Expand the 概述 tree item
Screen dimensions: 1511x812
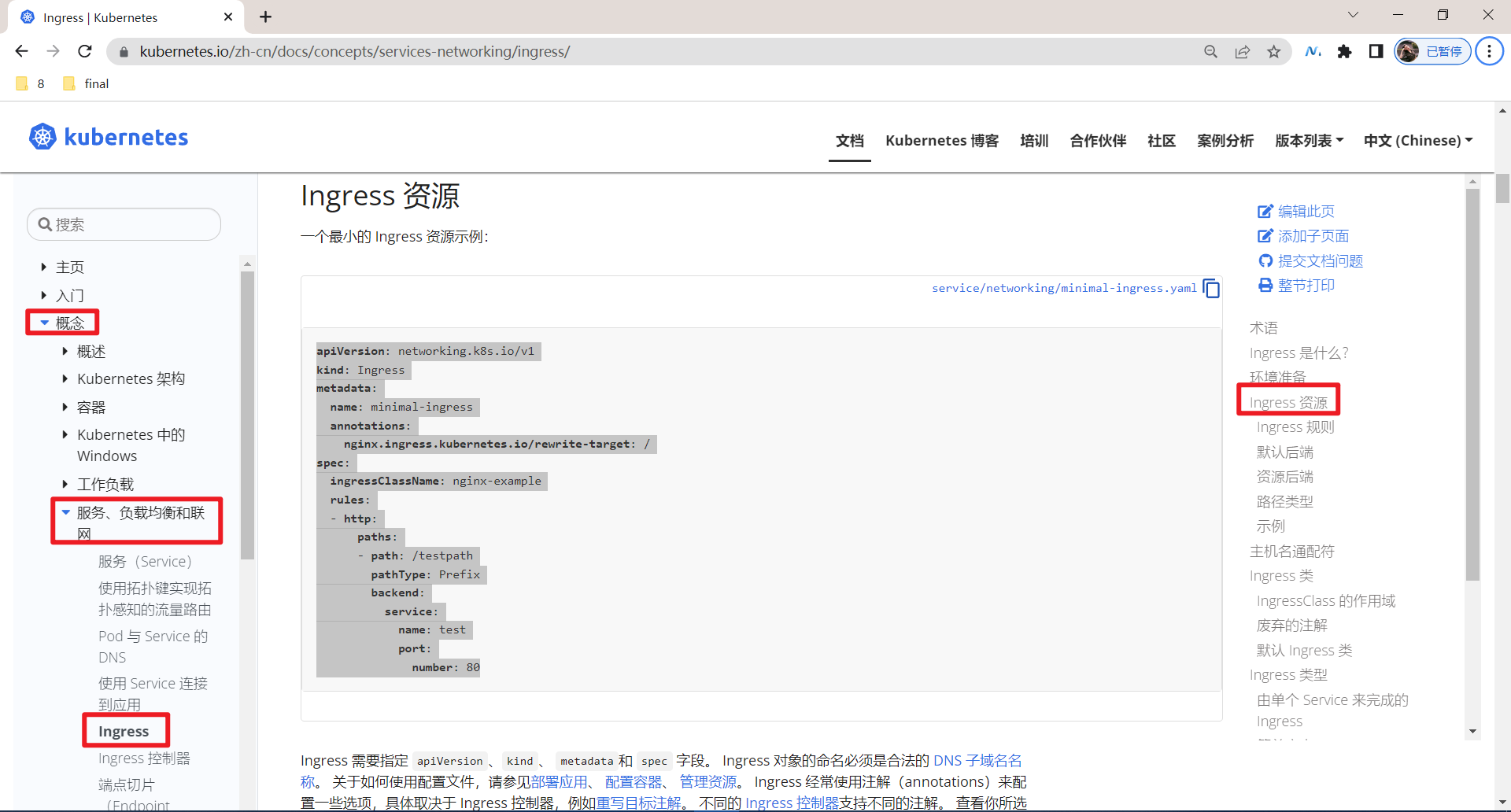[65, 351]
